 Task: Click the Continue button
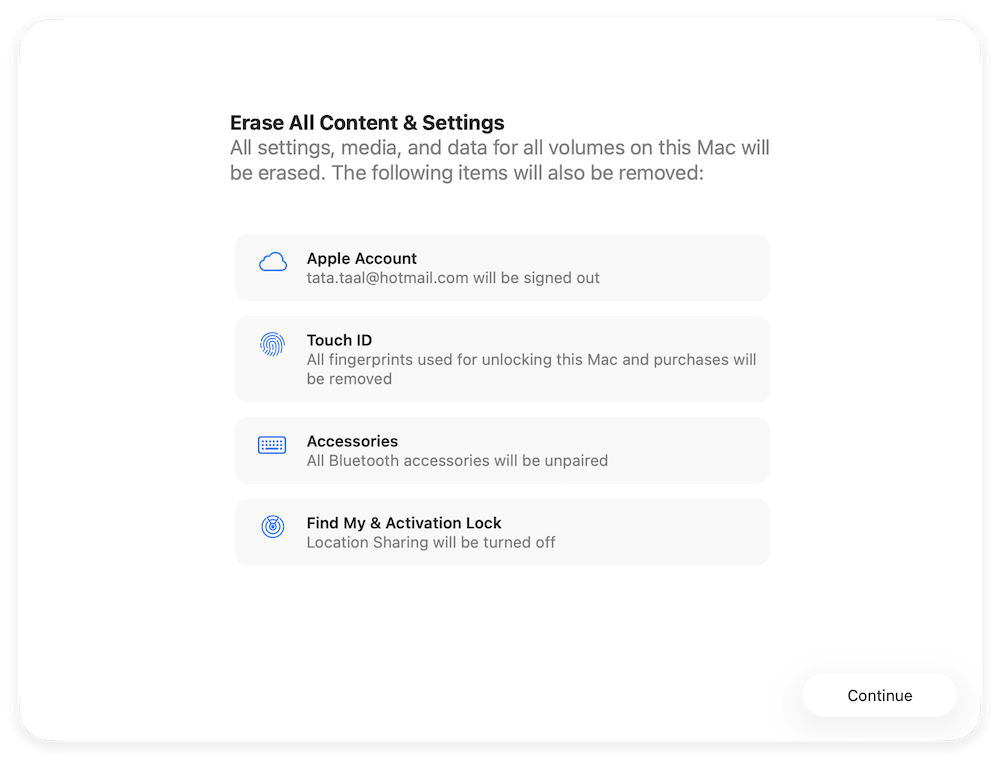(x=879, y=695)
